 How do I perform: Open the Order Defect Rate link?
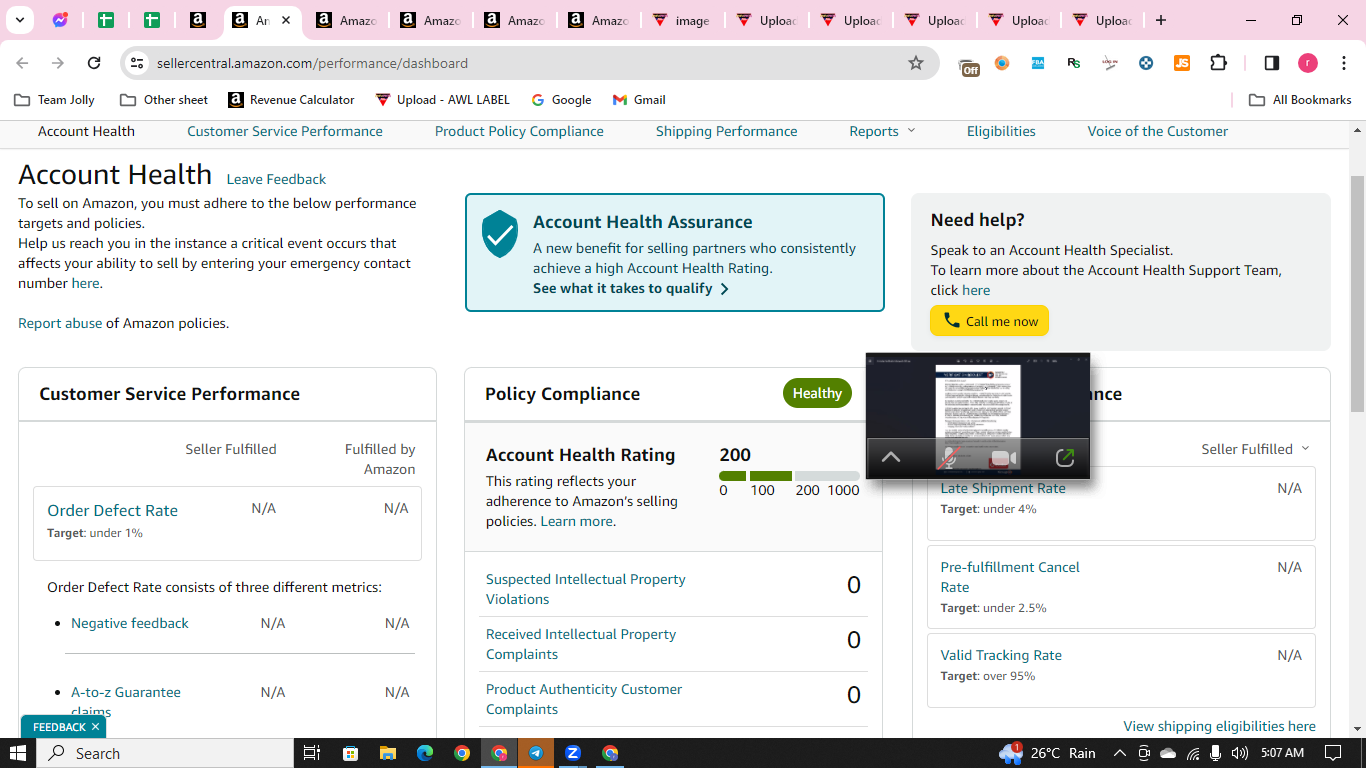point(112,510)
